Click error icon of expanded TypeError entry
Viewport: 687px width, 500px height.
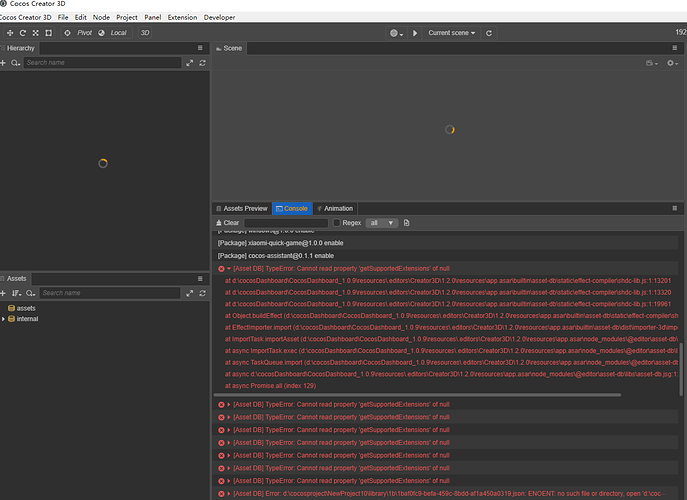221,269
